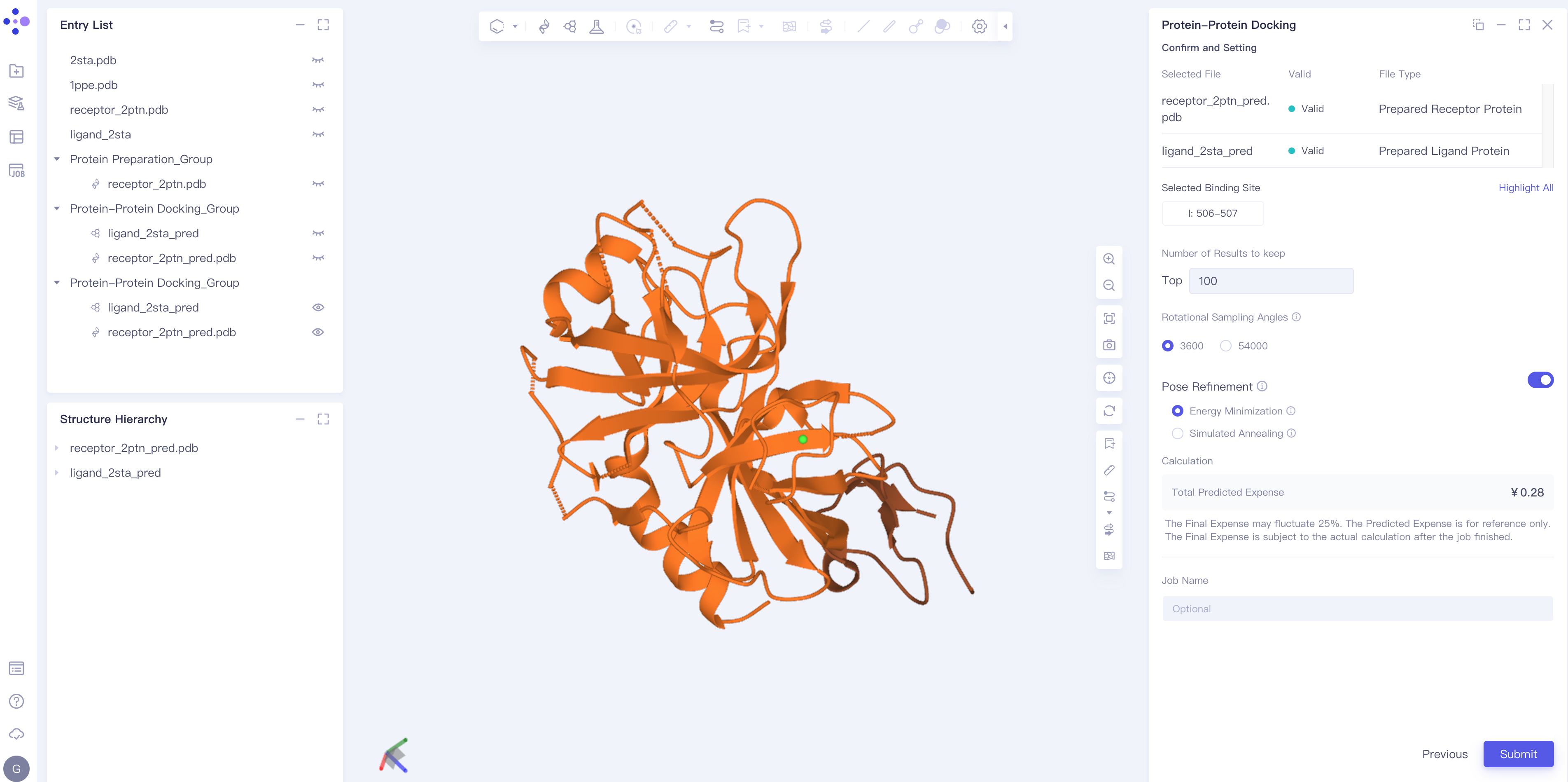1568x782 pixels.
Task: Click the Highlight All link
Action: (1526, 187)
